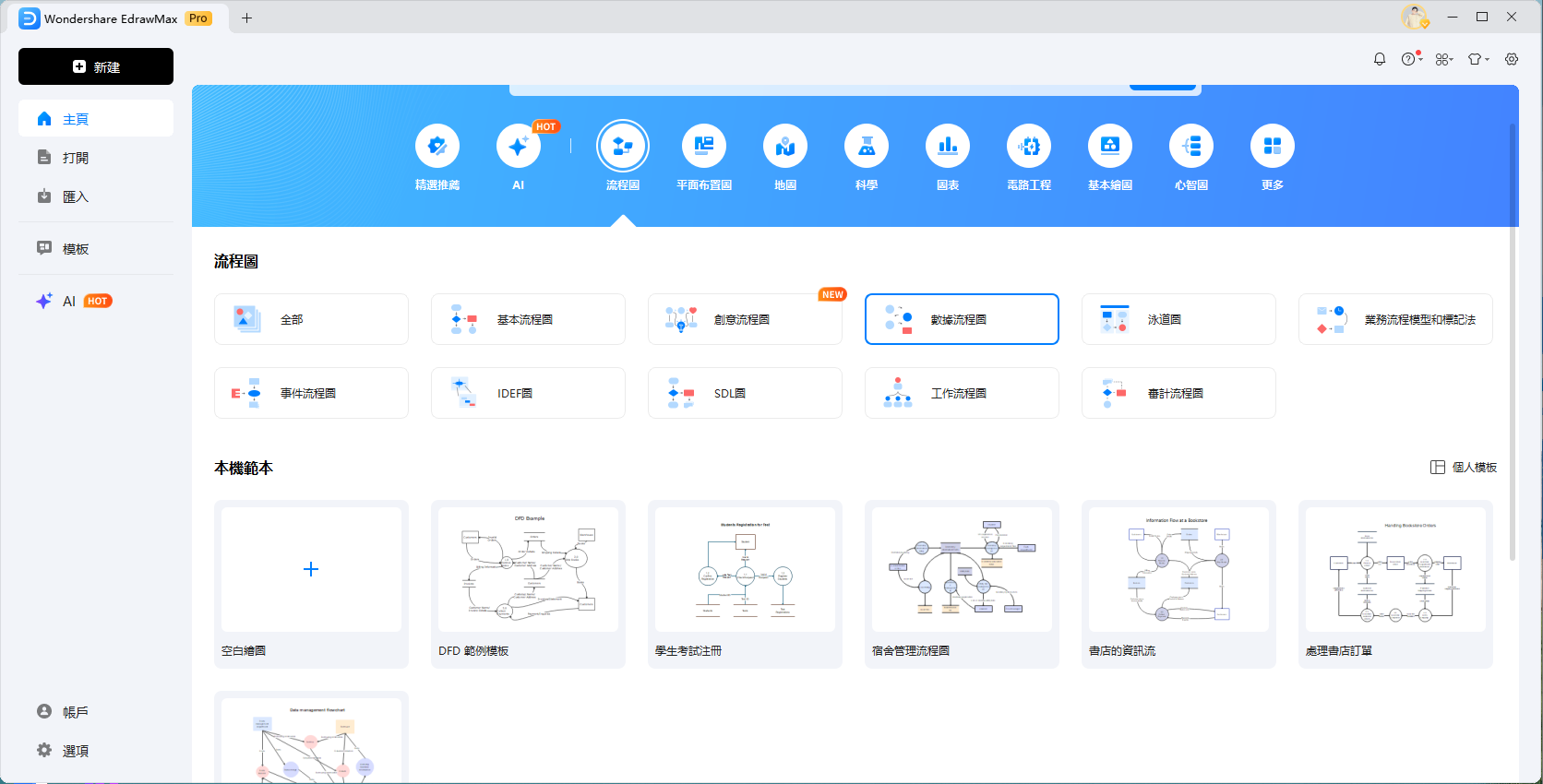The width and height of the screenshot is (1543, 784).
Task: Open the settings gear icon
Action: pyautogui.click(x=1512, y=59)
